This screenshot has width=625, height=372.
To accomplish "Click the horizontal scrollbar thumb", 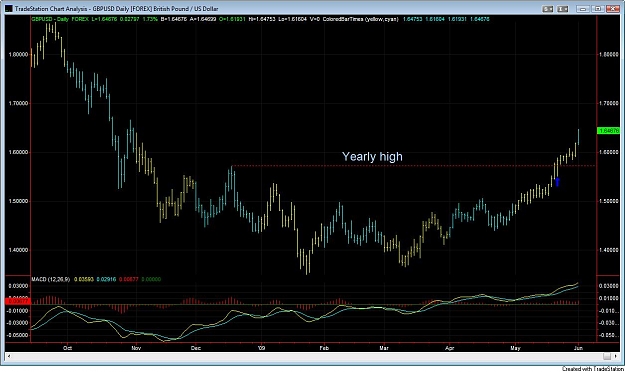I will click(x=607, y=356).
